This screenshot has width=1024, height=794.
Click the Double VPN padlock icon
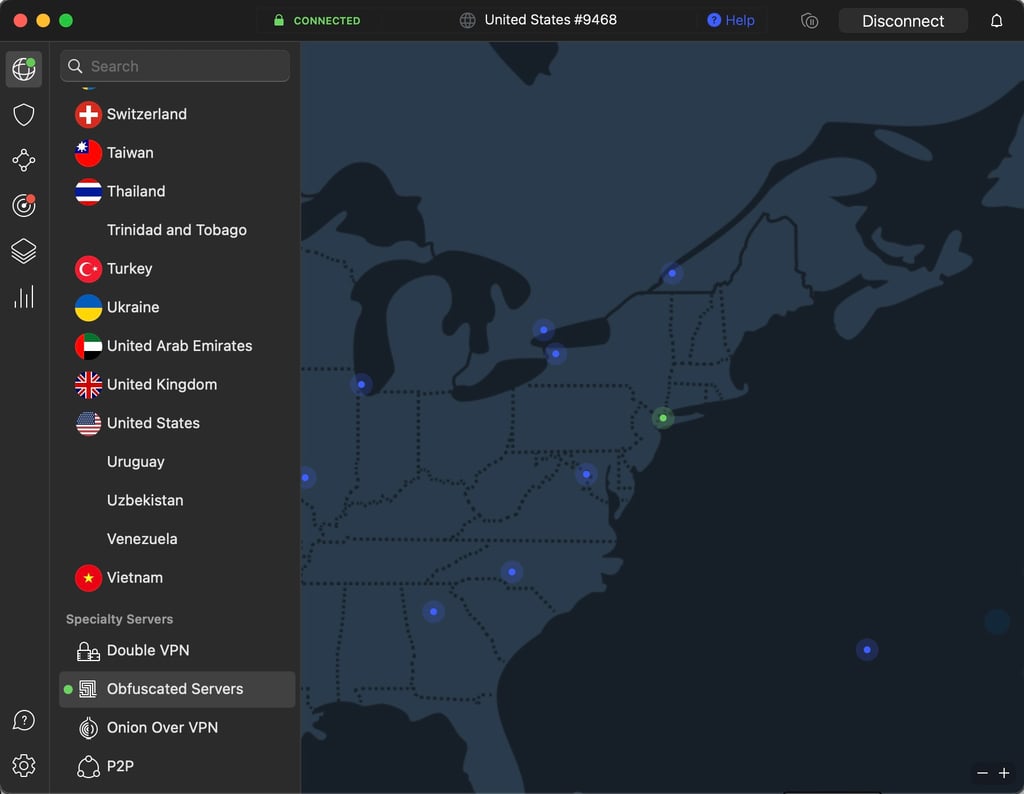[x=88, y=651]
